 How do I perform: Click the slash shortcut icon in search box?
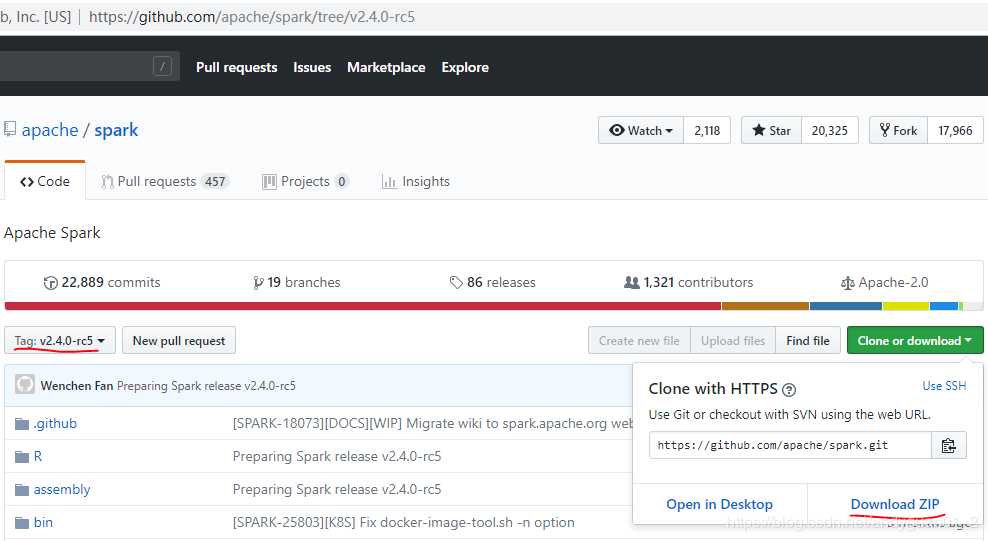click(162, 65)
